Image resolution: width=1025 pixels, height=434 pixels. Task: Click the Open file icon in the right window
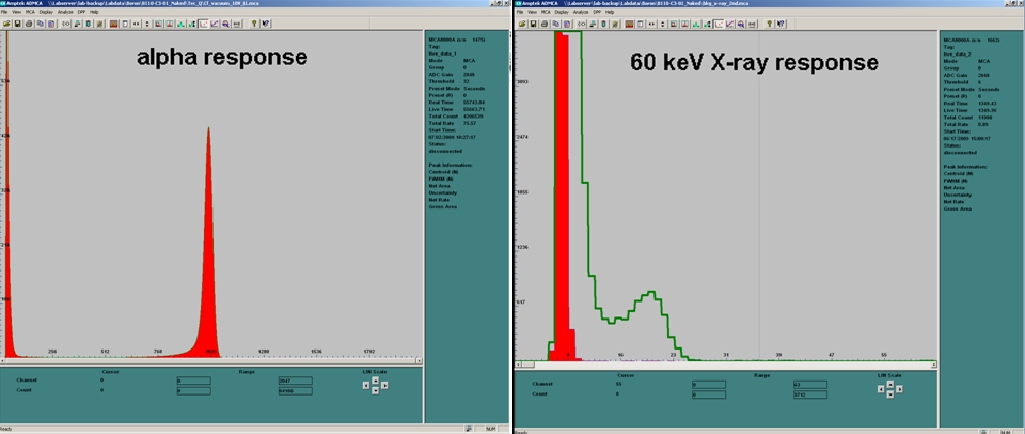click(x=521, y=23)
